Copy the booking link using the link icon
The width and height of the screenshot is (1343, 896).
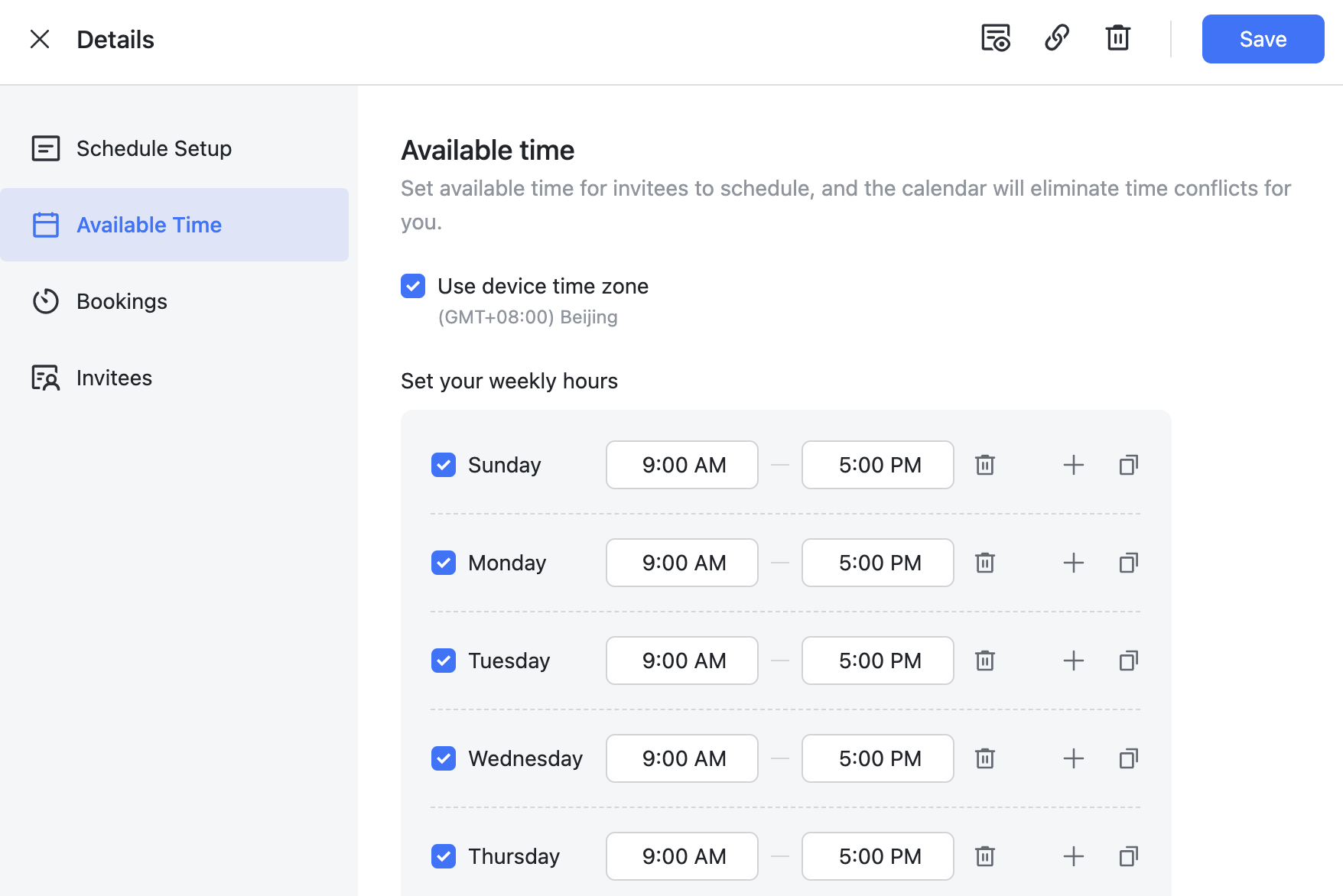point(1057,37)
